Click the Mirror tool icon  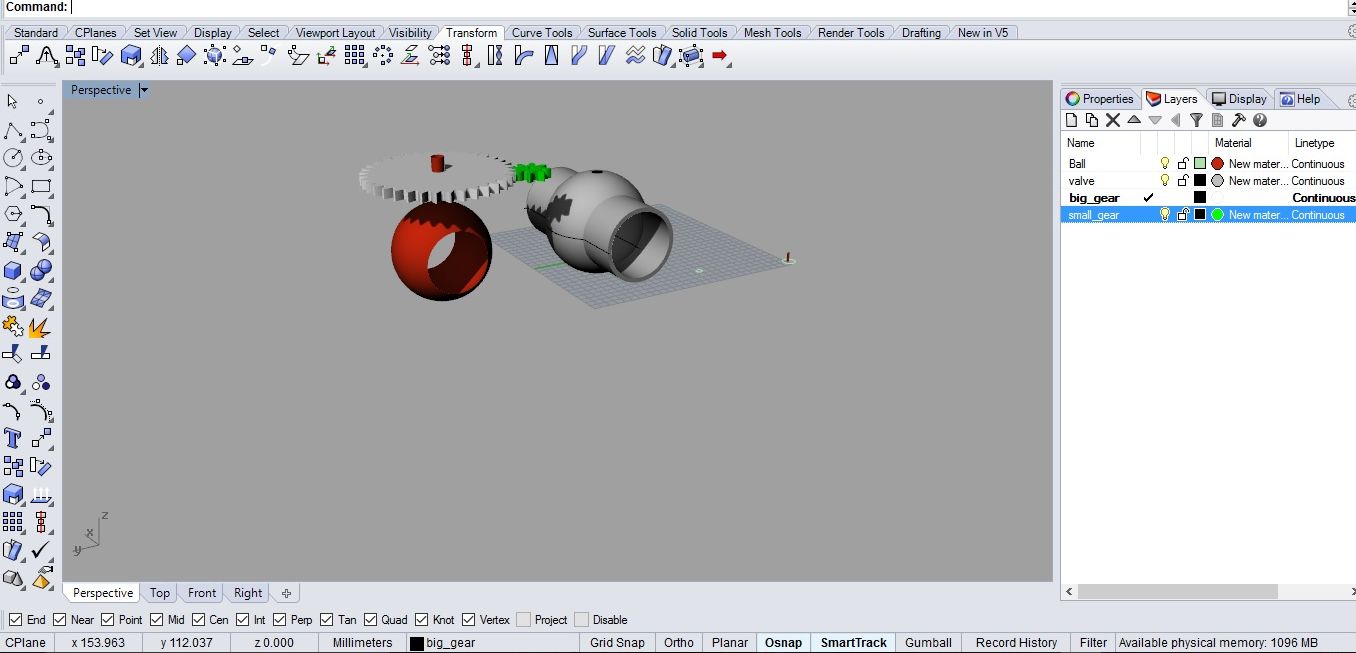(159, 56)
